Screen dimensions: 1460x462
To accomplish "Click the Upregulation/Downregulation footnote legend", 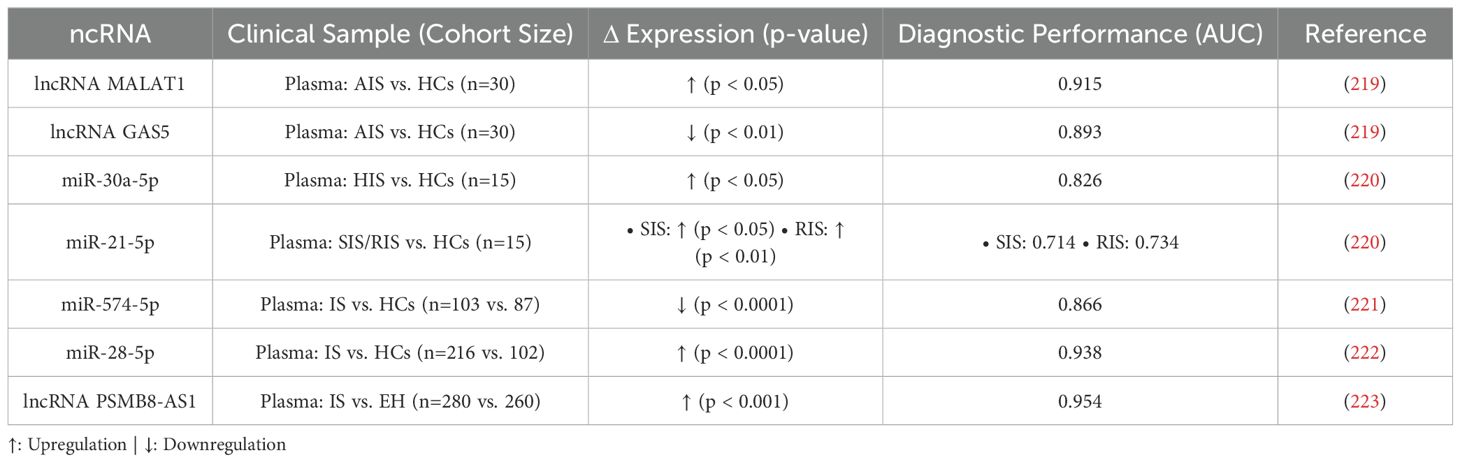I will coord(146,445).
